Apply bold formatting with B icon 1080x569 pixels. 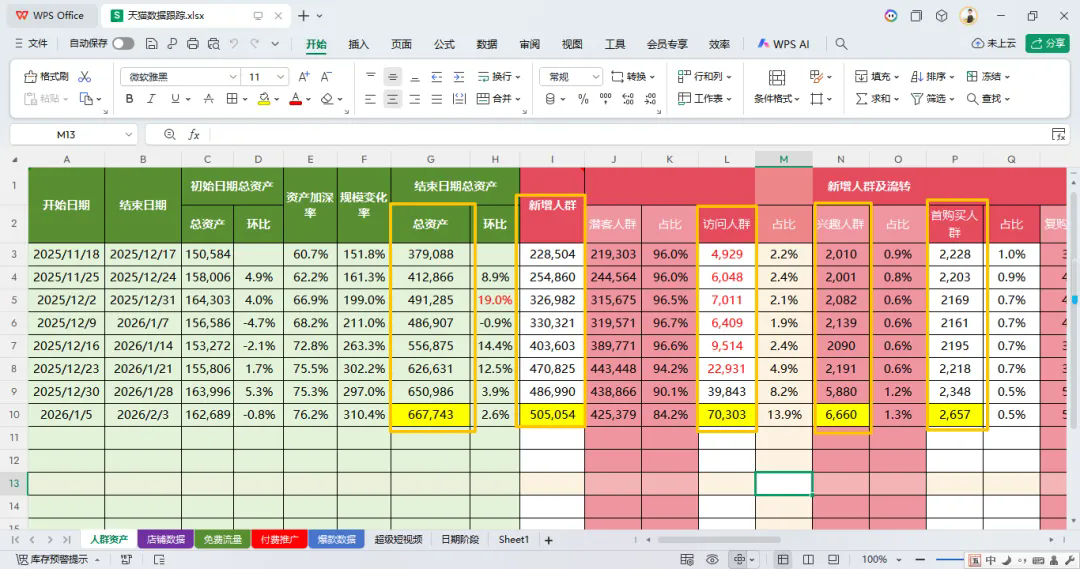[129, 99]
